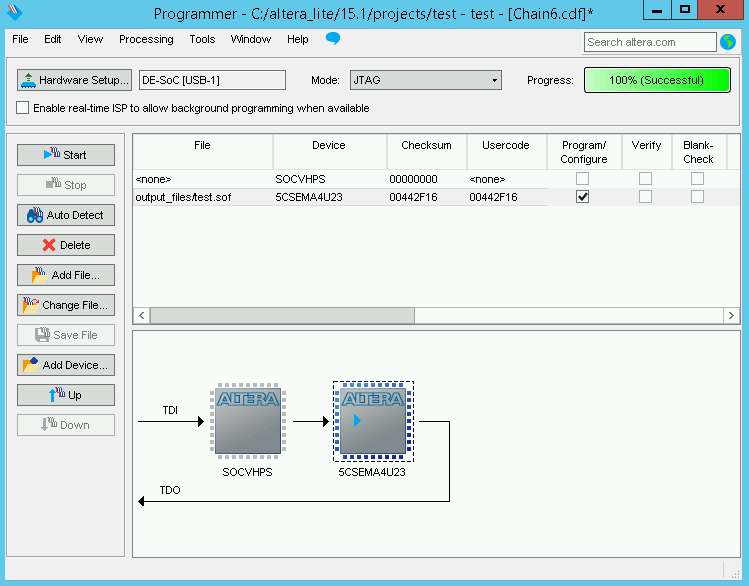This screenshot has width=749, height=586.
Task: Move device Up in chain
Action: click(66, 395)
